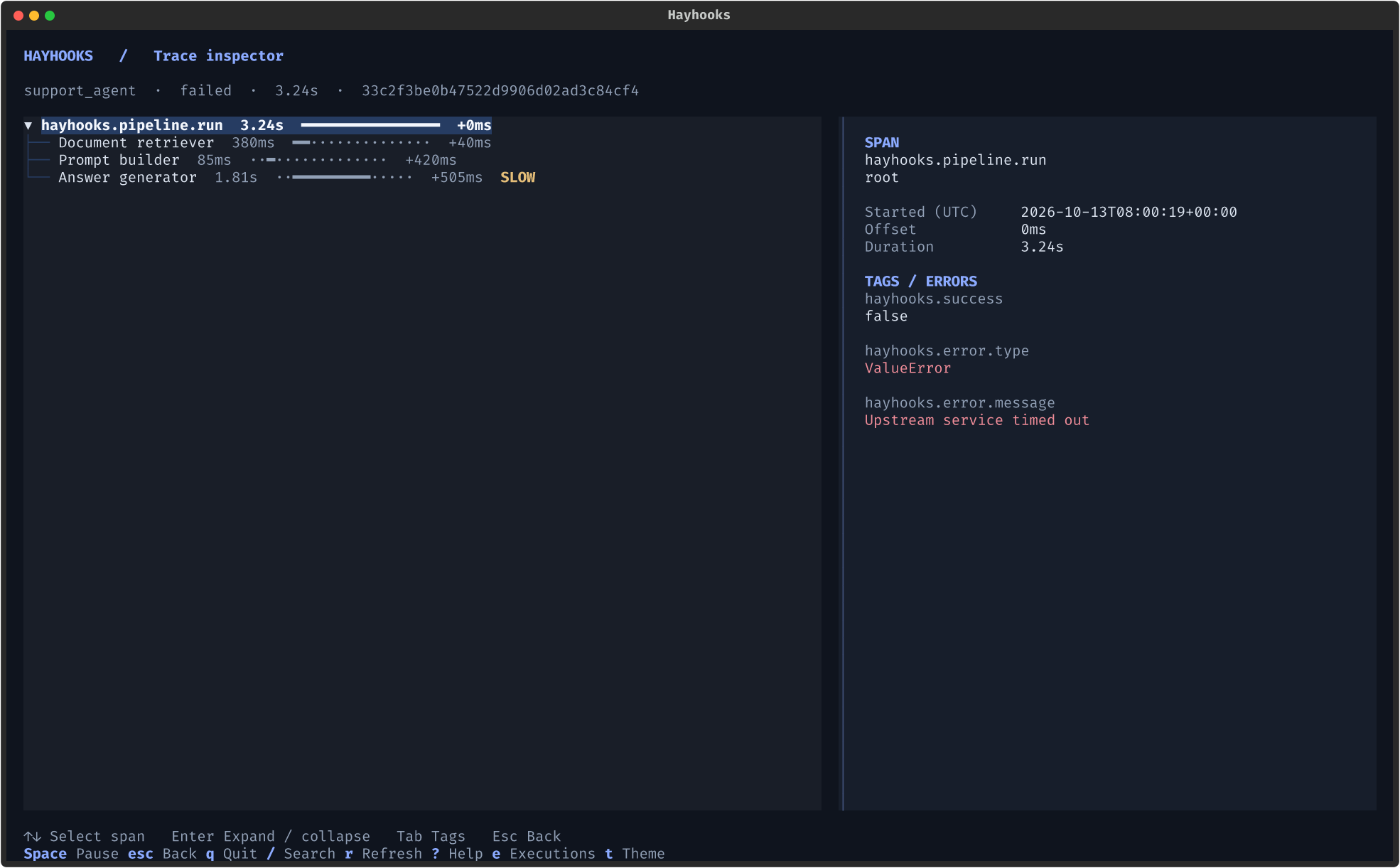Click the Document retriever timeline bar
Screen dimensions: 1400x868
click(361, 143)
